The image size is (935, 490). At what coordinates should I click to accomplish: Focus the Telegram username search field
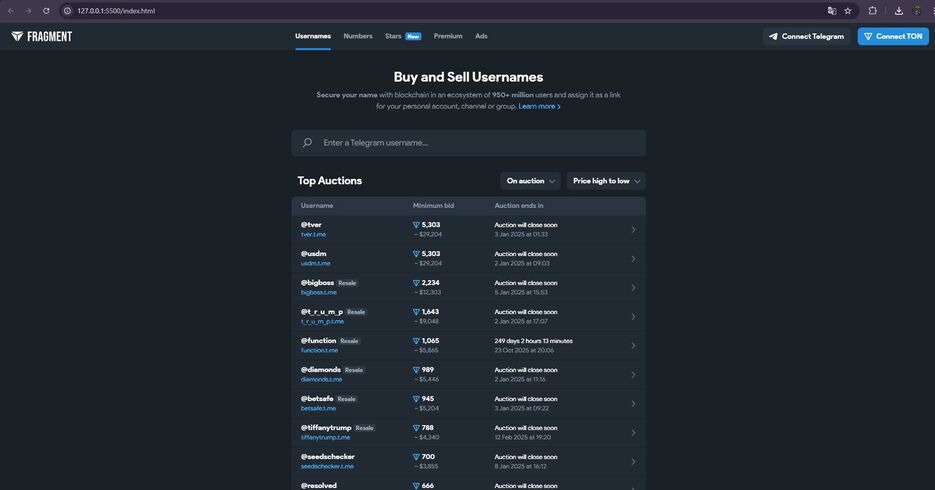pos(475,143)
